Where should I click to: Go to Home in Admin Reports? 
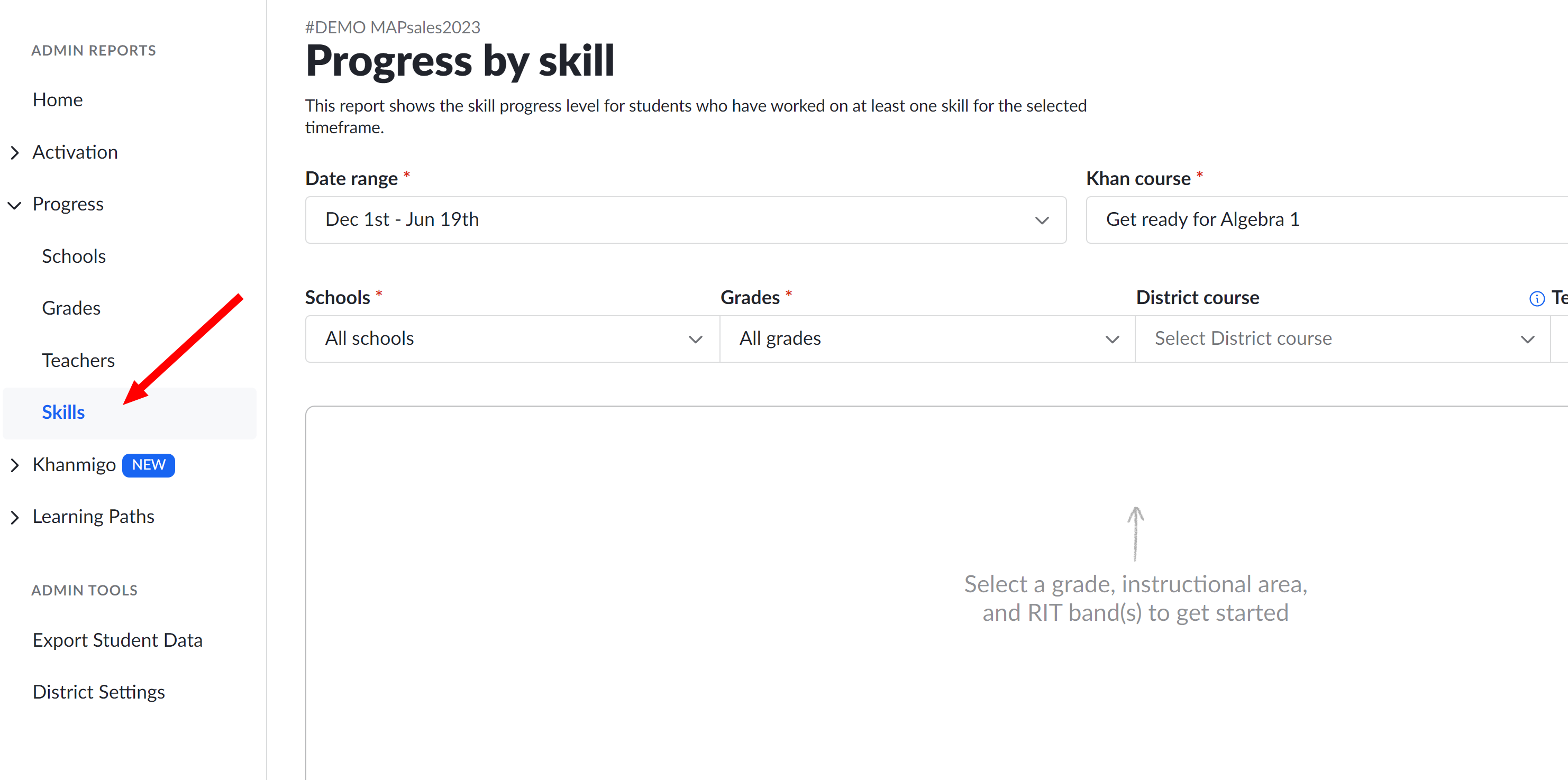point(58,100)
